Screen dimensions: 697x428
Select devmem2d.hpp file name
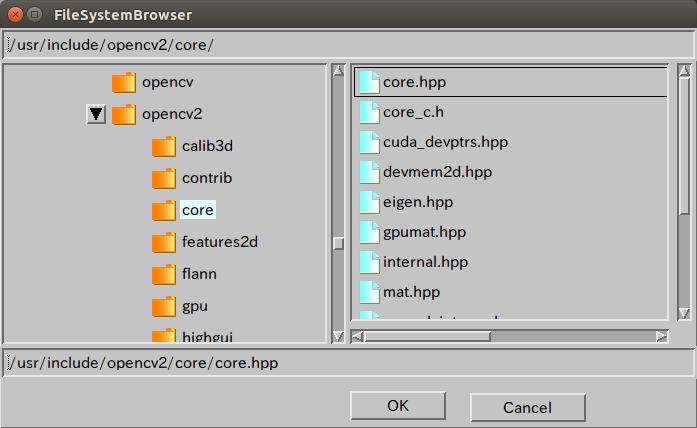tap(437, 172)
